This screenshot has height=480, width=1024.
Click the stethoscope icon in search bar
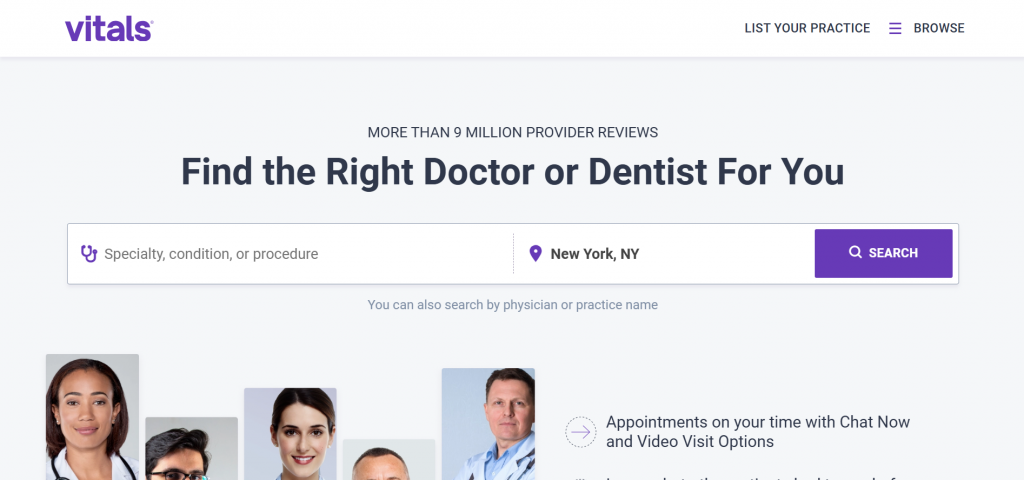coord(89,254)
